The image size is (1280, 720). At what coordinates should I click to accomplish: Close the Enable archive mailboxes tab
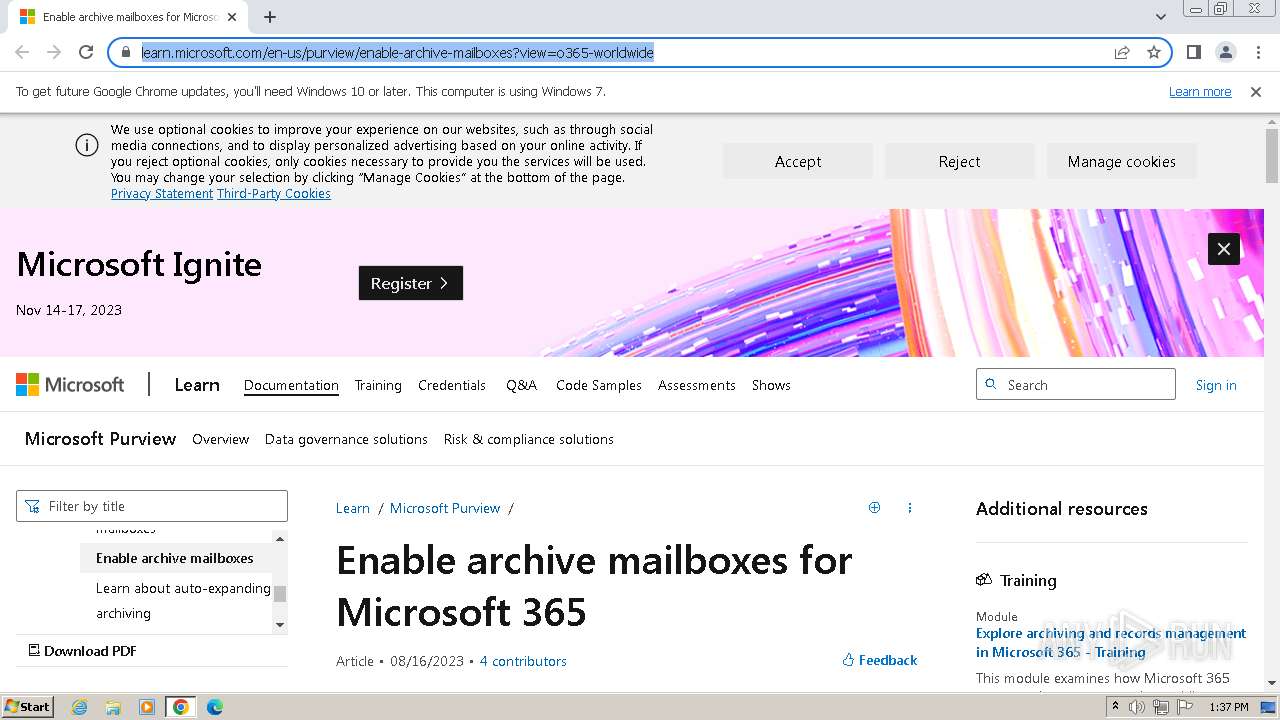[x=232, y=17]
